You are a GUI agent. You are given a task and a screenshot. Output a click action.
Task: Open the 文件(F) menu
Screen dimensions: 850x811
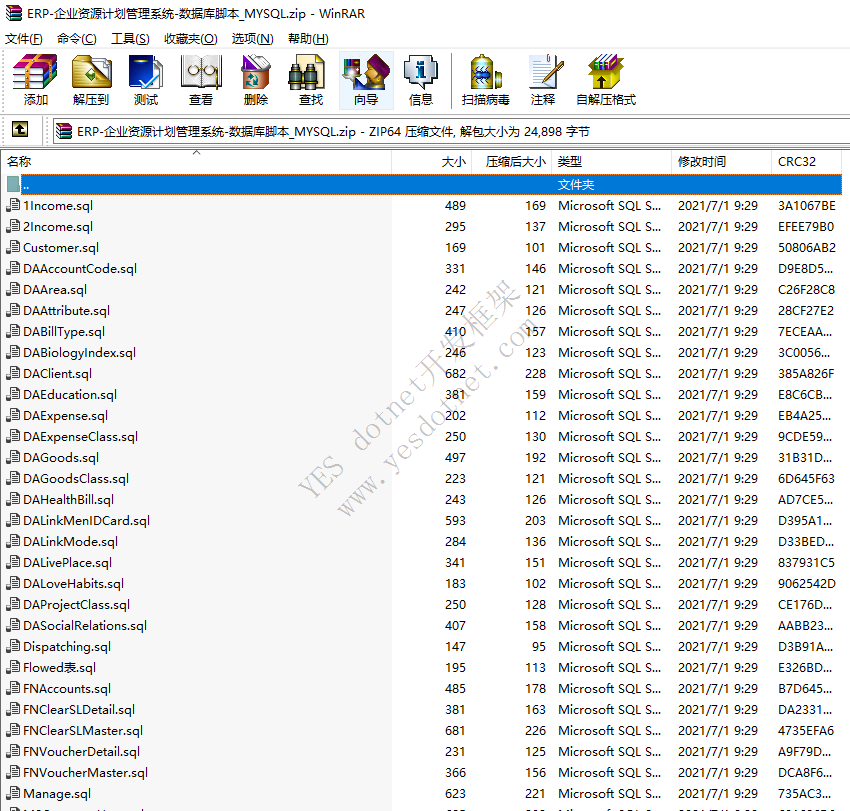point(23,39)
